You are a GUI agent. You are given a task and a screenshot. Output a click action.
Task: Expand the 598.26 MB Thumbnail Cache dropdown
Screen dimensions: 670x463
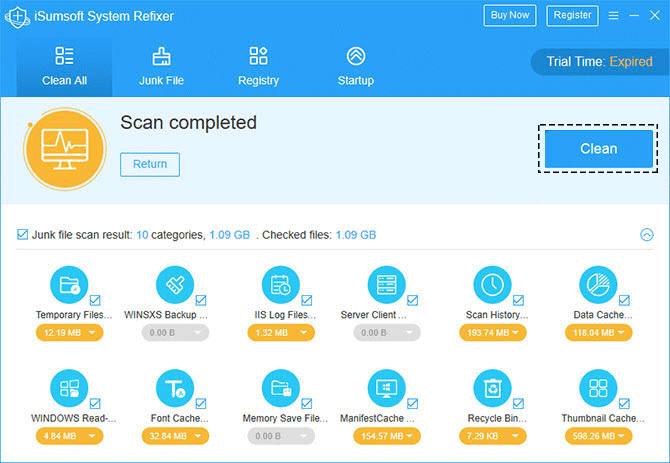point(598,436)
